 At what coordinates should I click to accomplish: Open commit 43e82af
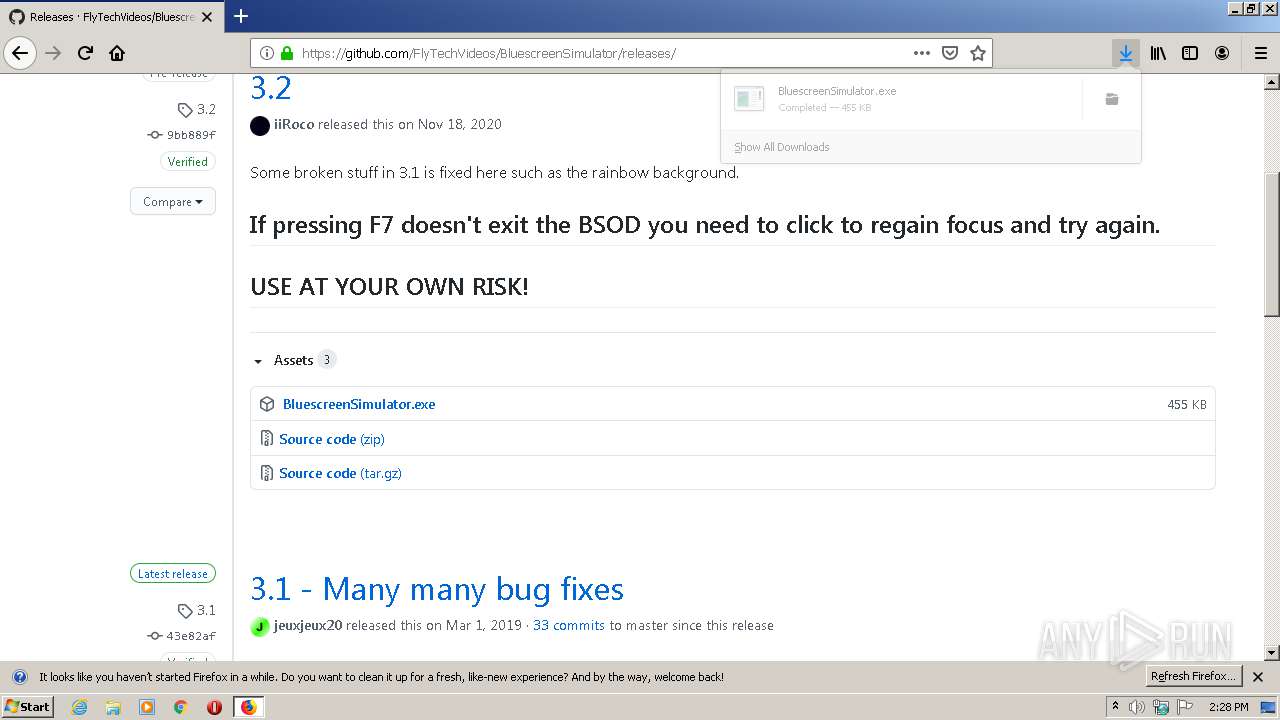tap(182, 635)
